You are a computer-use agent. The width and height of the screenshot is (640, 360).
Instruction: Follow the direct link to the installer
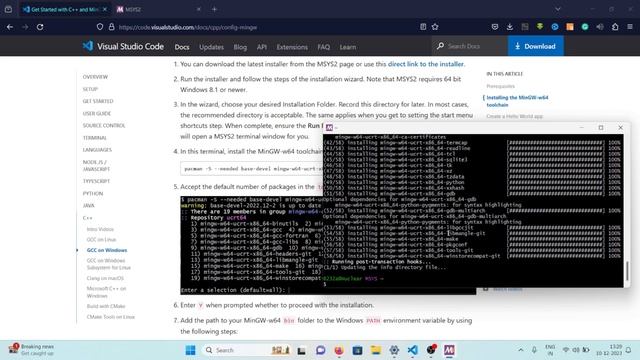click(426, 64)
